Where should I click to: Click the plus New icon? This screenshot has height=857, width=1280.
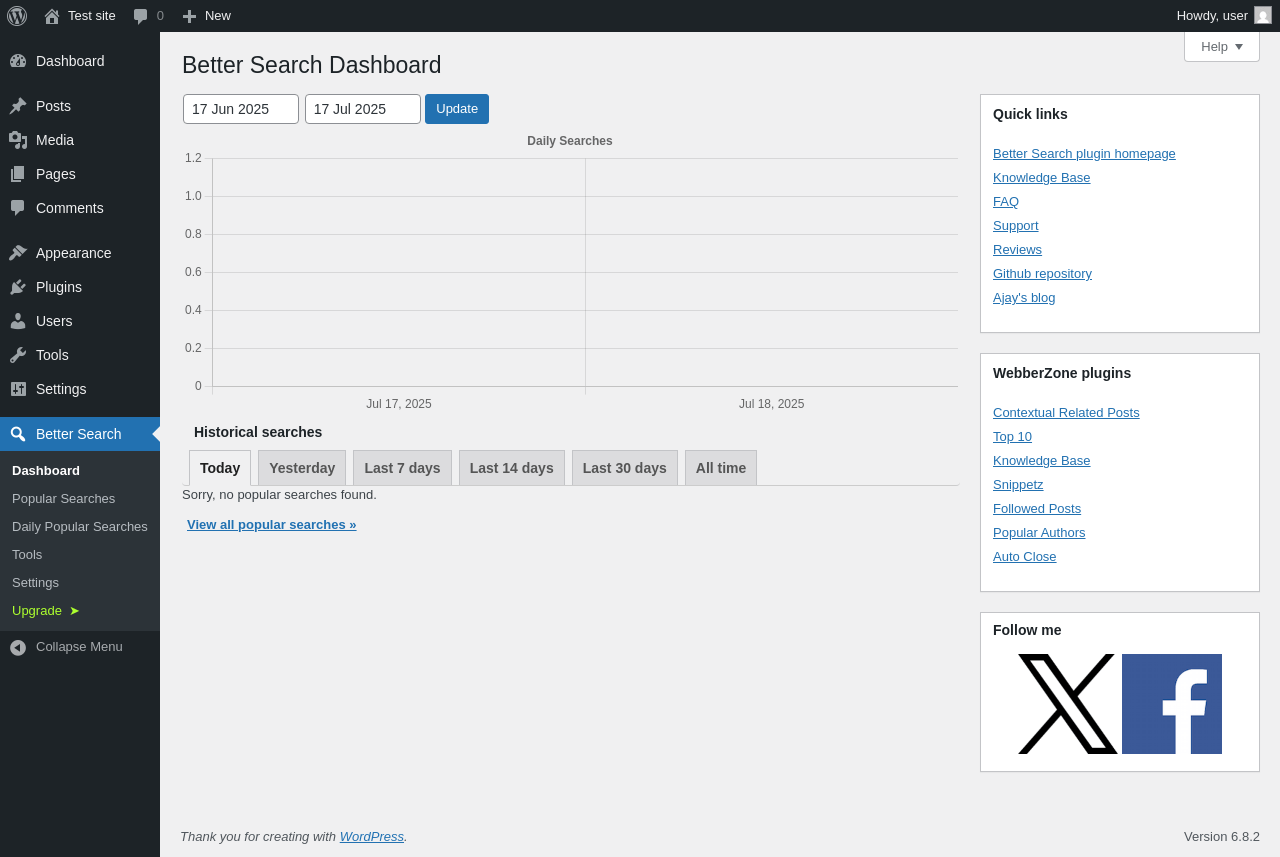click(x=189, y=16)
